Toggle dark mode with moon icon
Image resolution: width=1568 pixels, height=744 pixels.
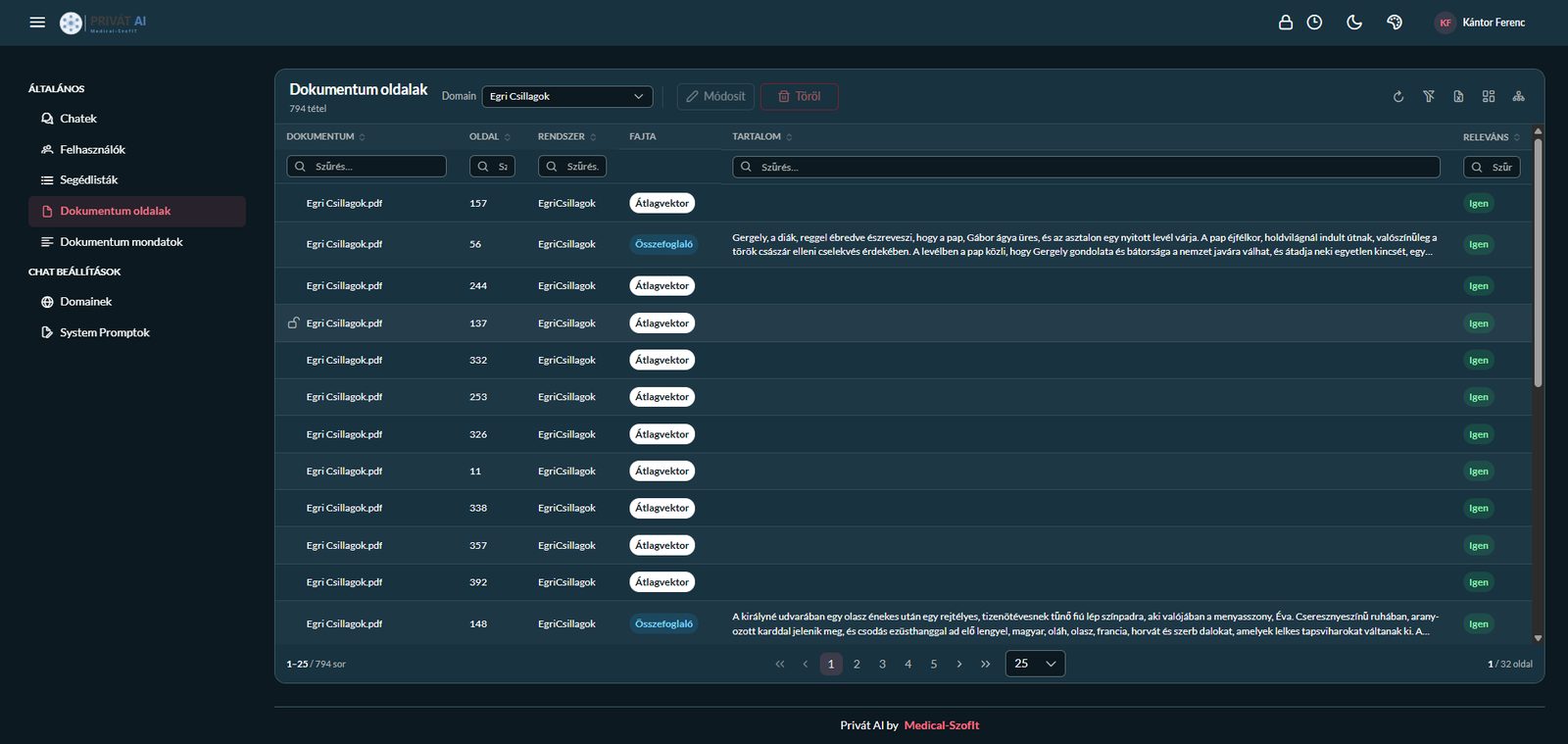[1354, 22]
